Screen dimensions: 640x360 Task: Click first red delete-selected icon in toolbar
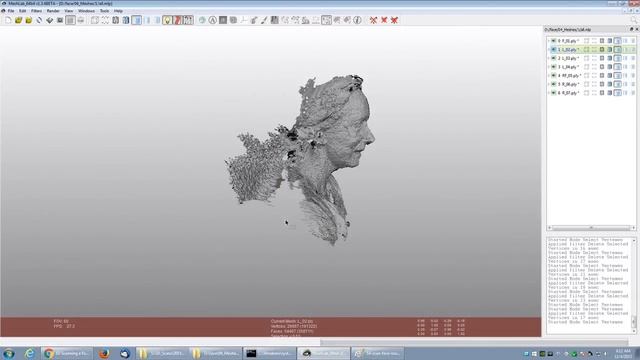click(x=373, y=20)
